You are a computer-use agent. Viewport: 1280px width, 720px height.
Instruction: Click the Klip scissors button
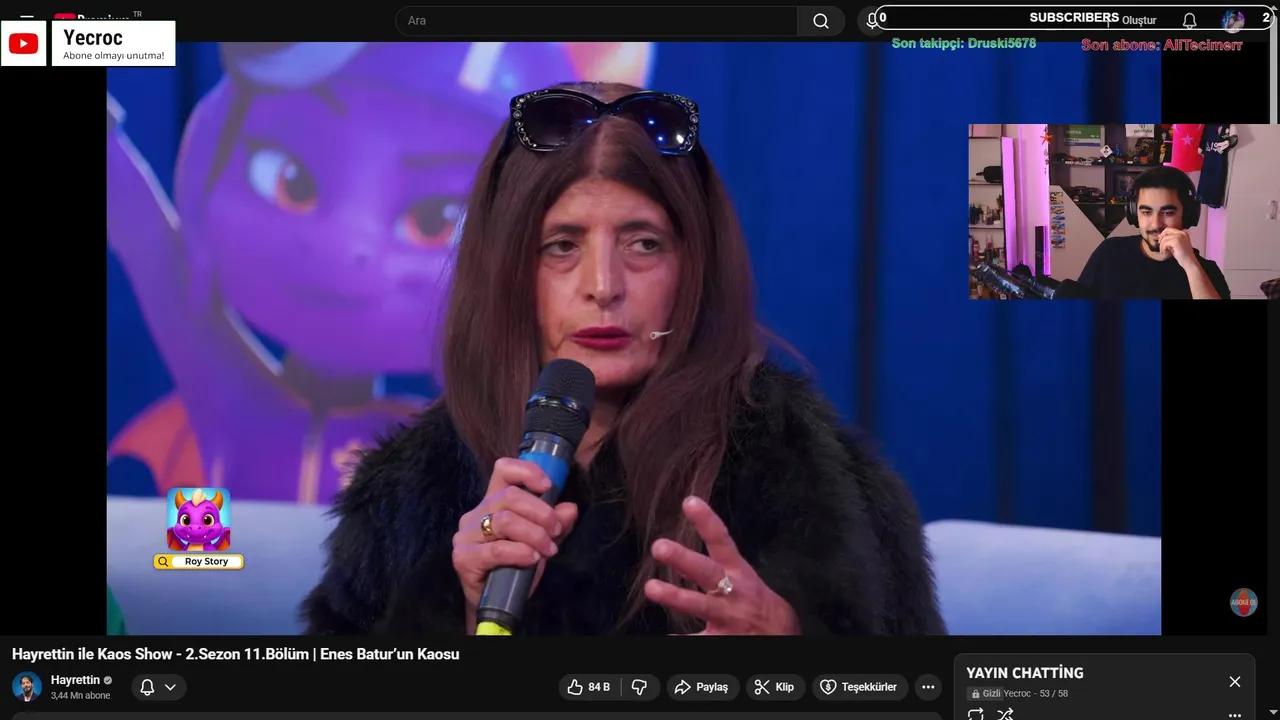774,687
